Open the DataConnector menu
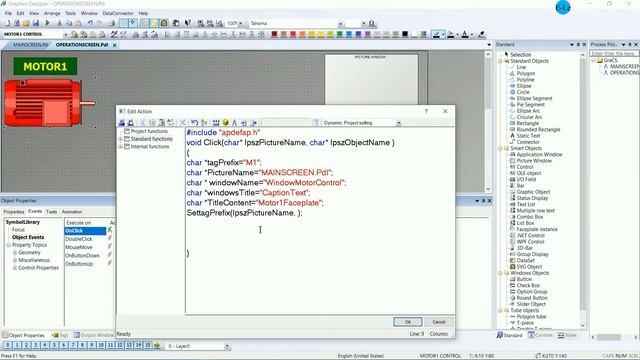This screenshot has height=360, width=640. pos(118,13)
